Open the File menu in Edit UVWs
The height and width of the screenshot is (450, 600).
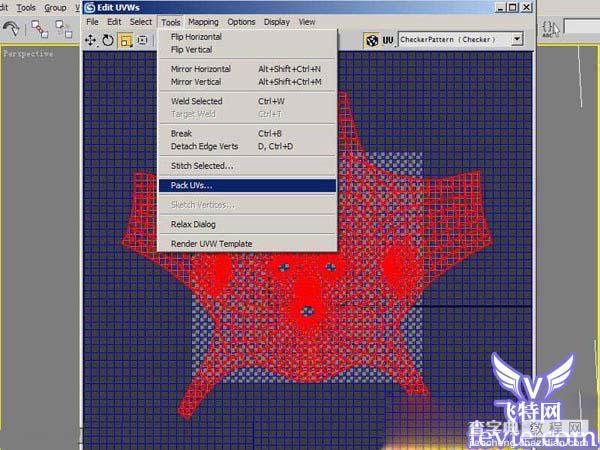tap(92, 22)
